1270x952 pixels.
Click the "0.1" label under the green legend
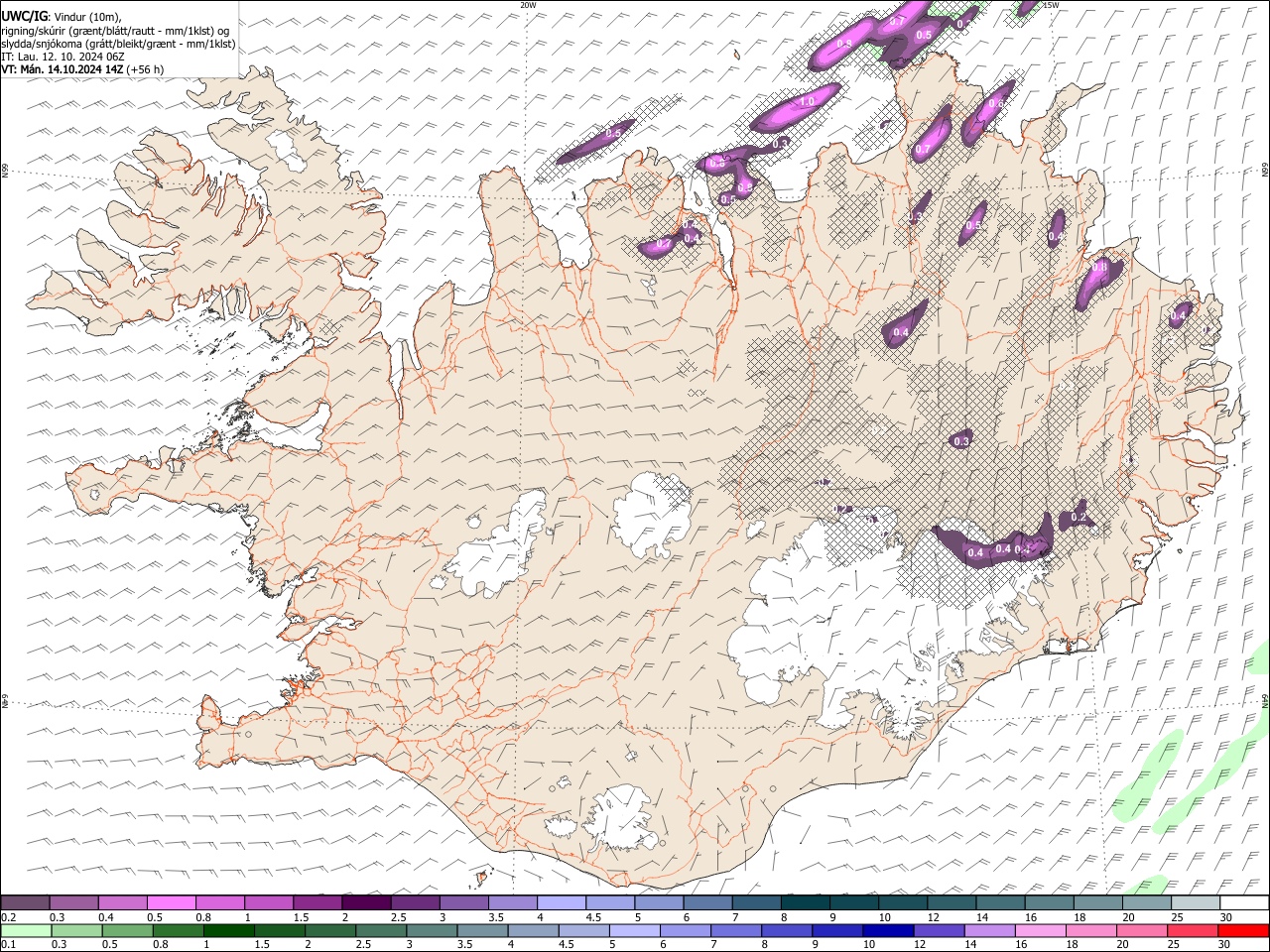(9, 944)
